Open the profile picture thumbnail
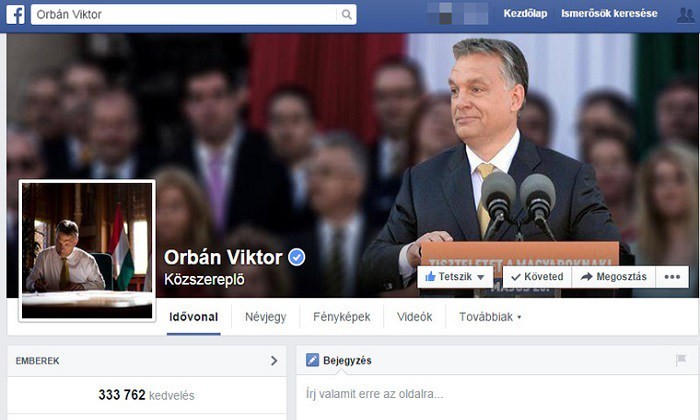Viewport: 700px width, 420px height. point(87,250)
